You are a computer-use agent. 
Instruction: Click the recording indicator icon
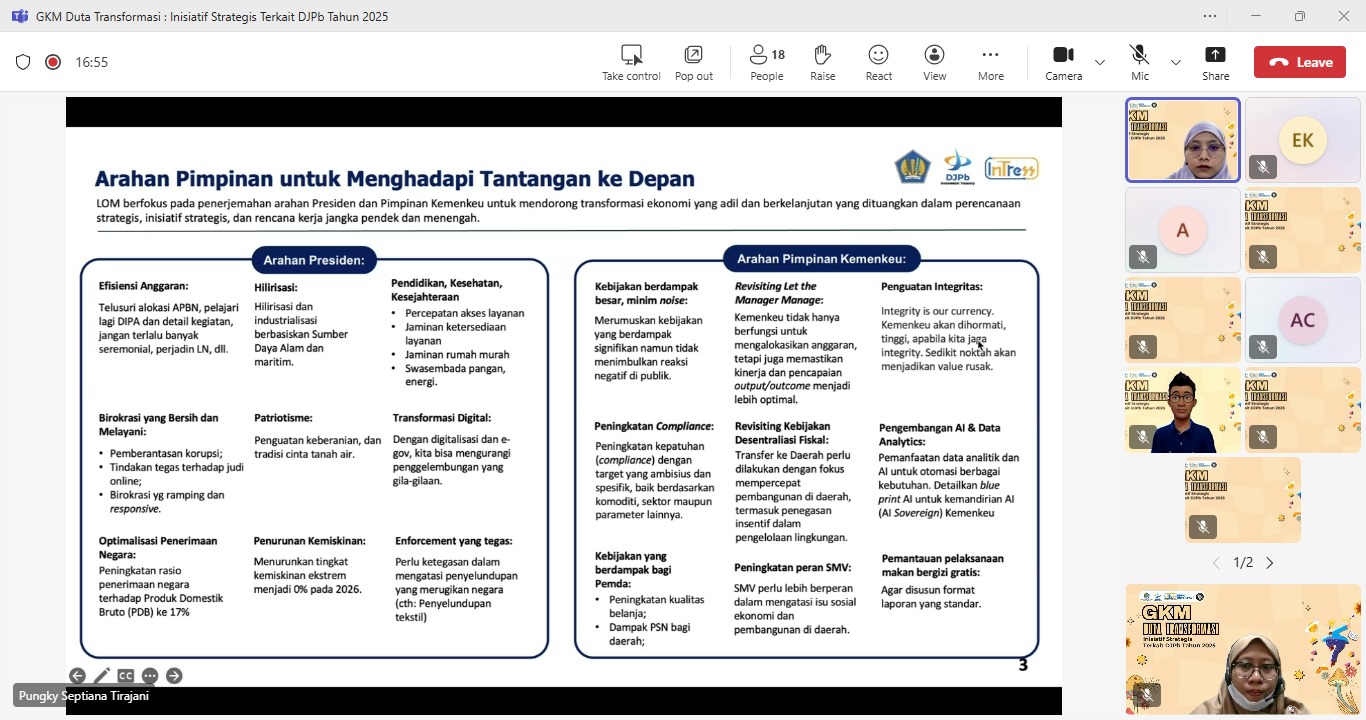click(53, 62)
